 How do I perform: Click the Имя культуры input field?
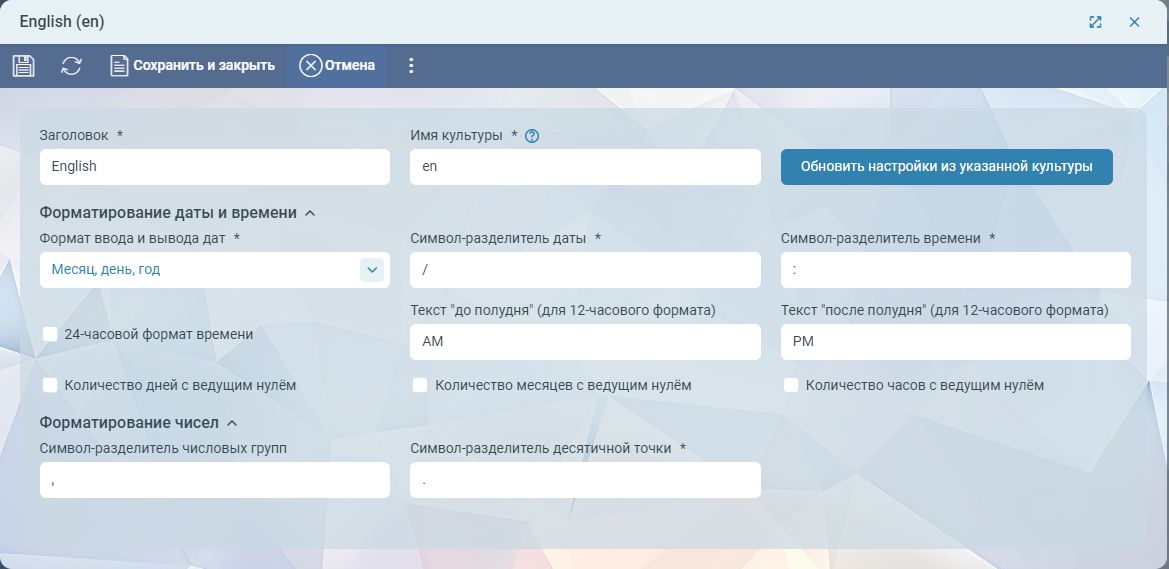[x=585, y=167]
